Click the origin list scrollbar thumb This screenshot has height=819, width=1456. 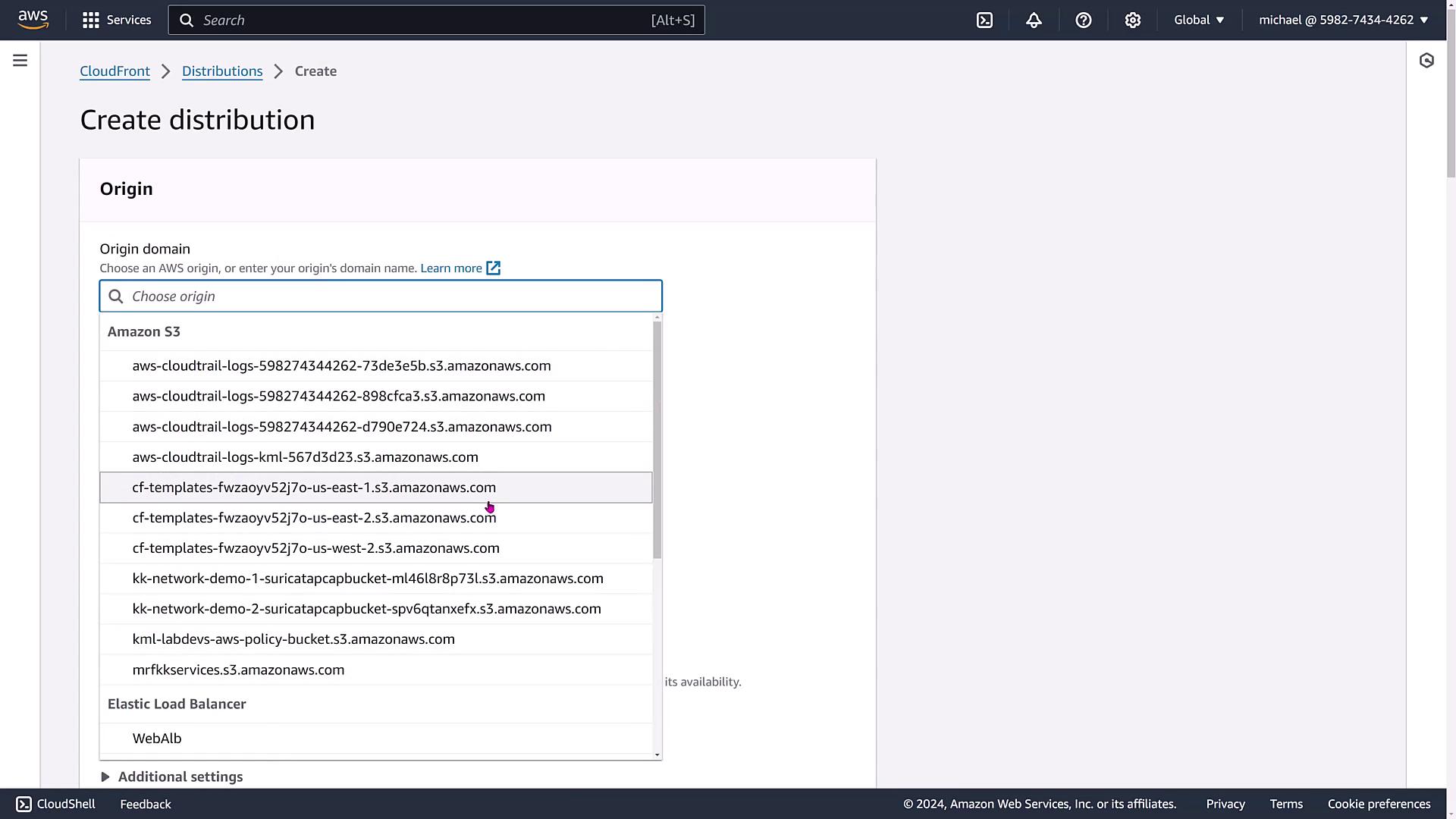coord(657,440)
